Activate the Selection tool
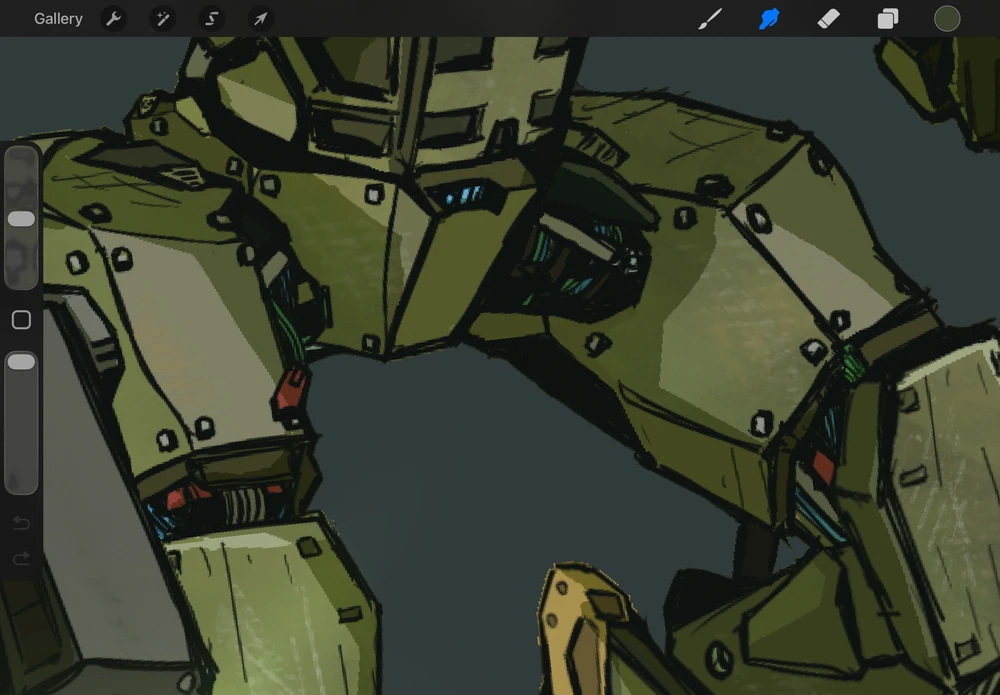This screenshot has height=695, width=1000. 211,19
